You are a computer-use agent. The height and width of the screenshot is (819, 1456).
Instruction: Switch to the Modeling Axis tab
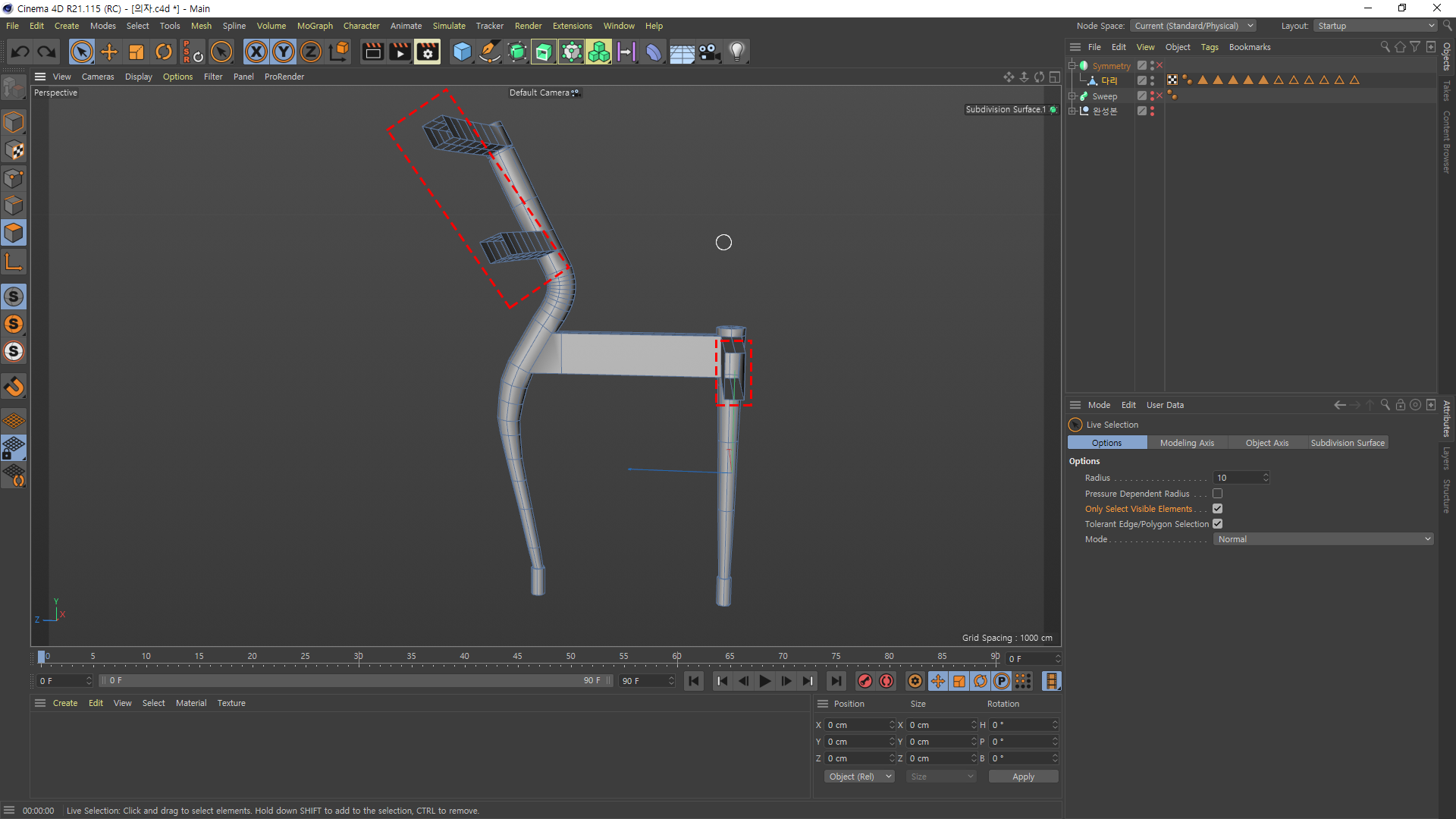tap(1187, 443)
